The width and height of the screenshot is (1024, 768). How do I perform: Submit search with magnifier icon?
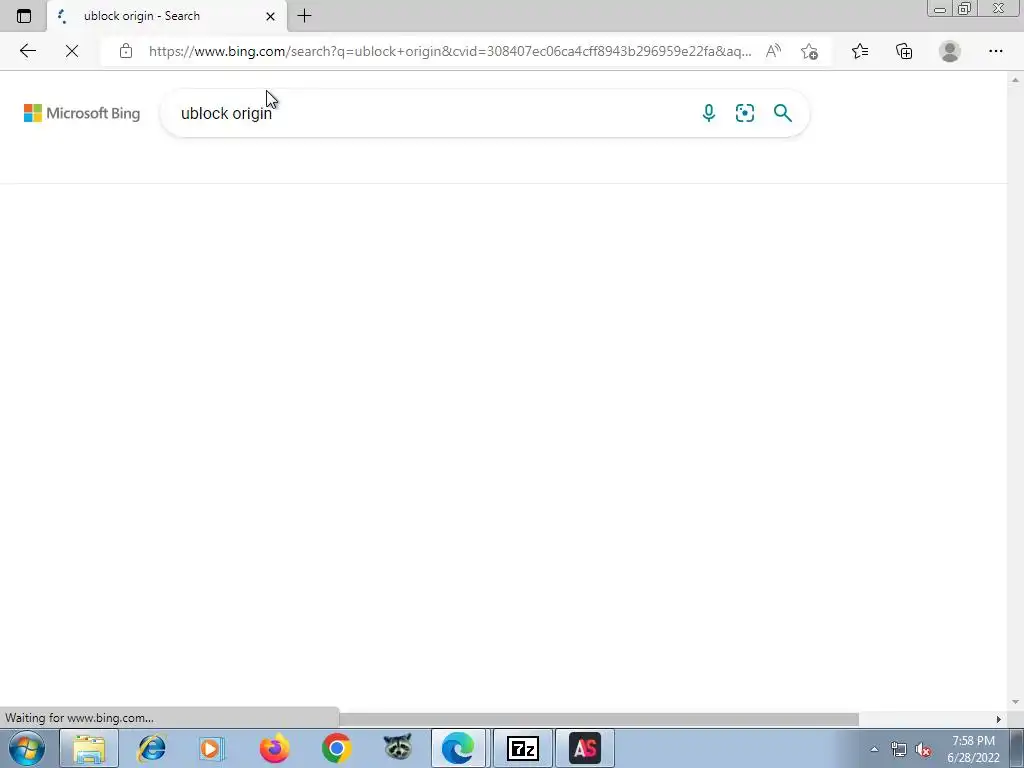click(x=782, y=113)
